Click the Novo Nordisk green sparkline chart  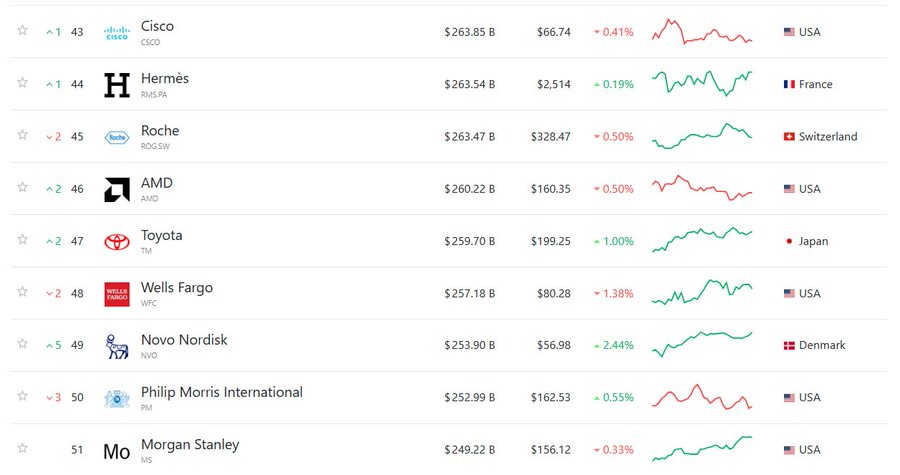pyautogui.click(x=701, y=343)
